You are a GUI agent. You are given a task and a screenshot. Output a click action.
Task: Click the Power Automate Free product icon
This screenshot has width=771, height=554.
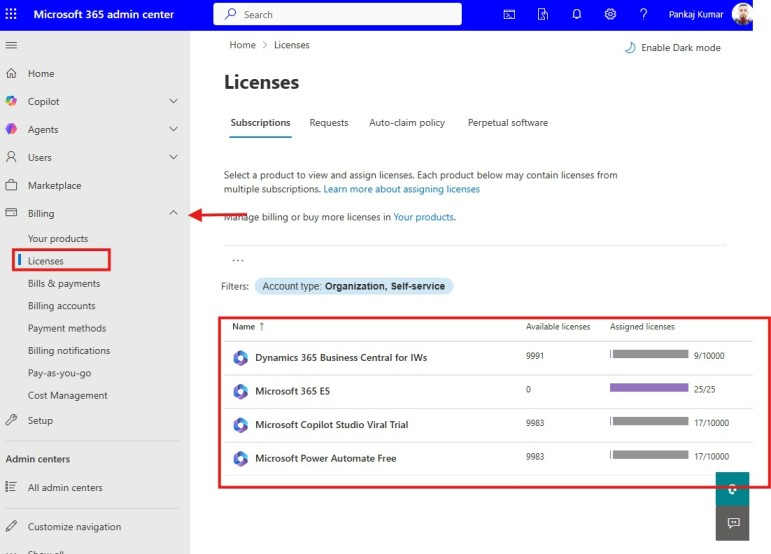[240, 459]
